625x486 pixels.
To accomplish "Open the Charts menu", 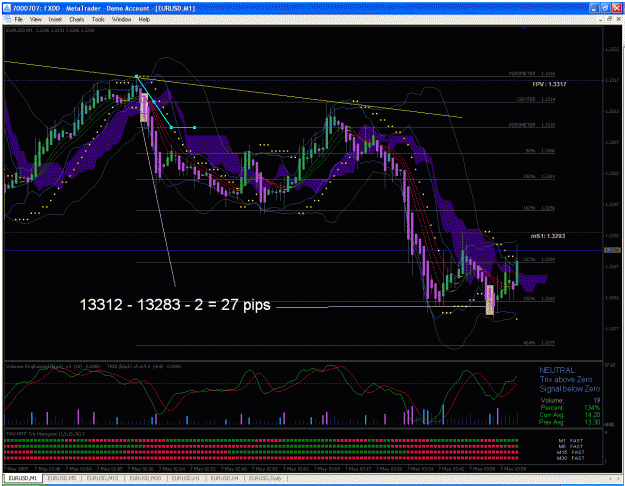I will (x=77, y=19).
